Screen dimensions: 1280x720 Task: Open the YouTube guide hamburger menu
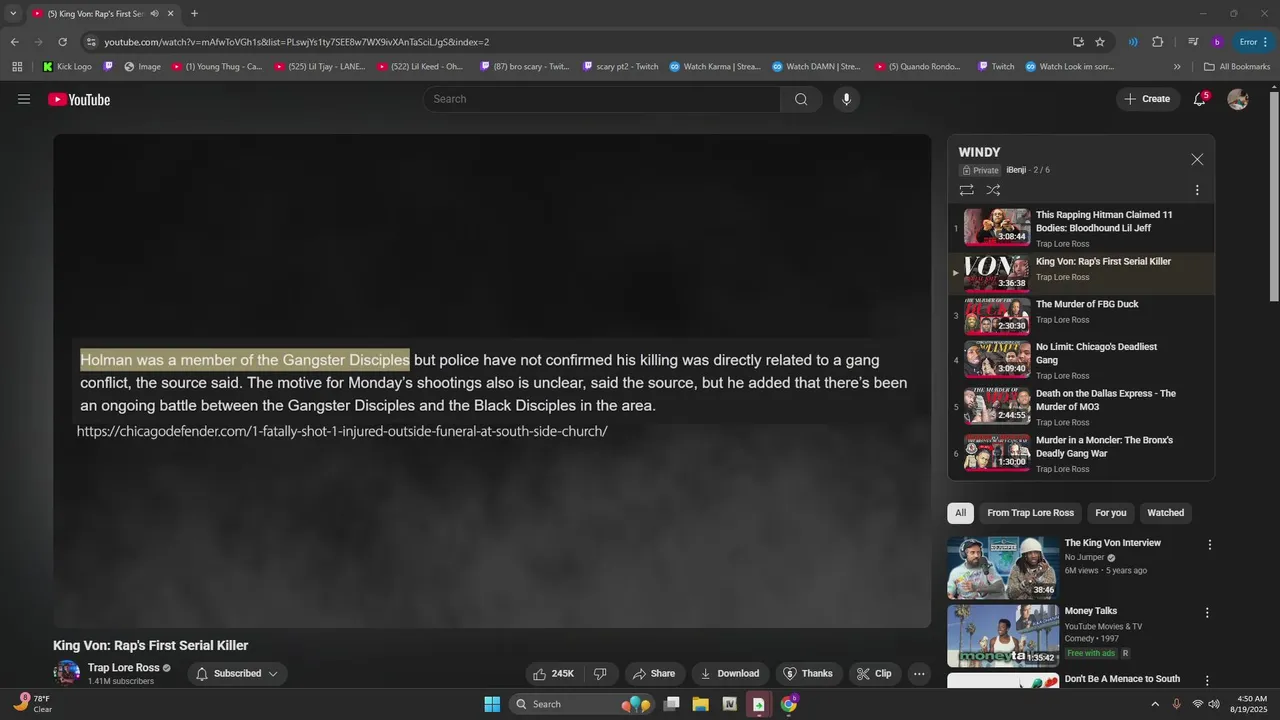click(x=24, y=99)
